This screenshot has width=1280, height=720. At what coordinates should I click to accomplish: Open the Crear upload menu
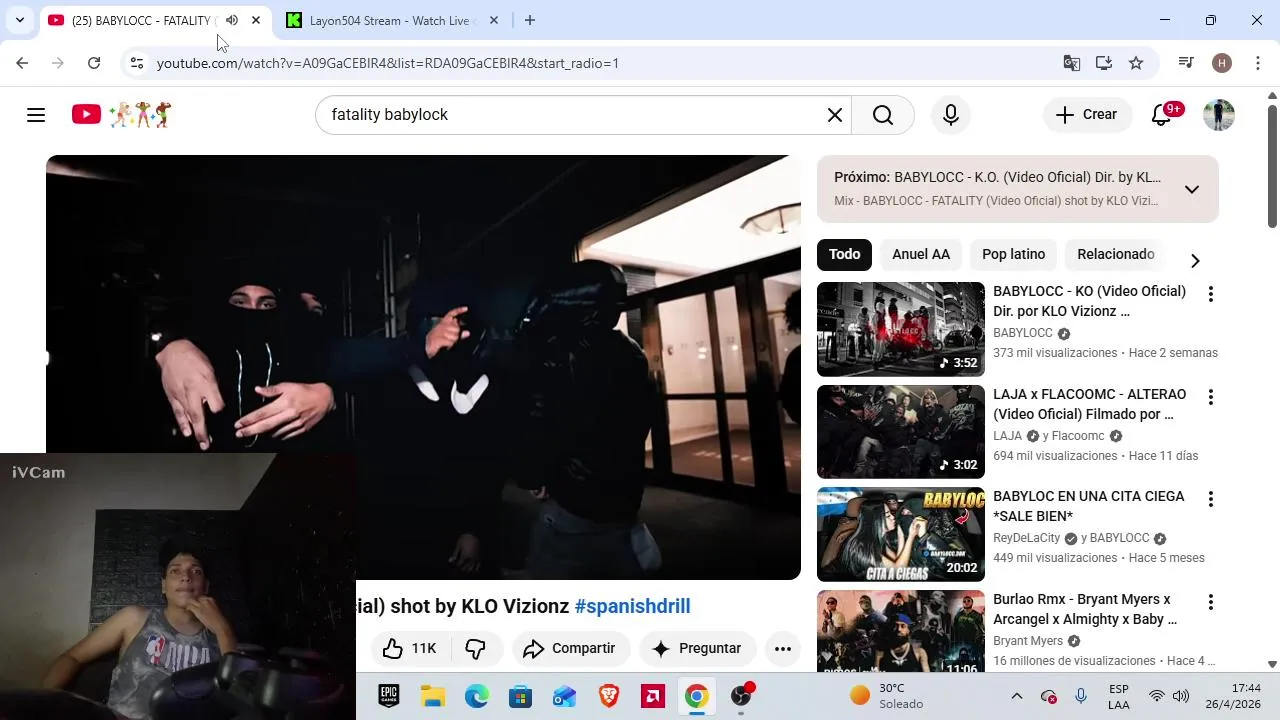pyautogui.click(x=1087, y=115)
